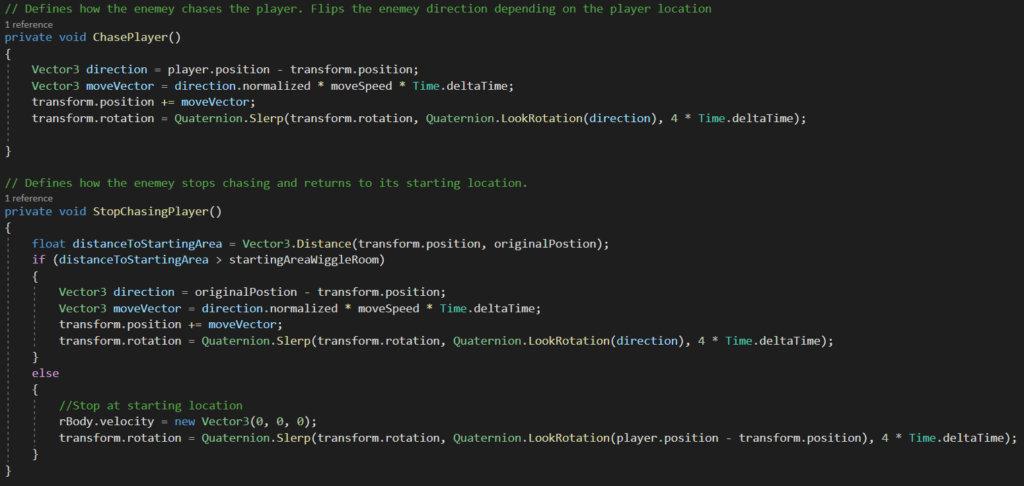Click the 'else' keyword
Screen dimensions: 1024x486
(x=45, y=373)
